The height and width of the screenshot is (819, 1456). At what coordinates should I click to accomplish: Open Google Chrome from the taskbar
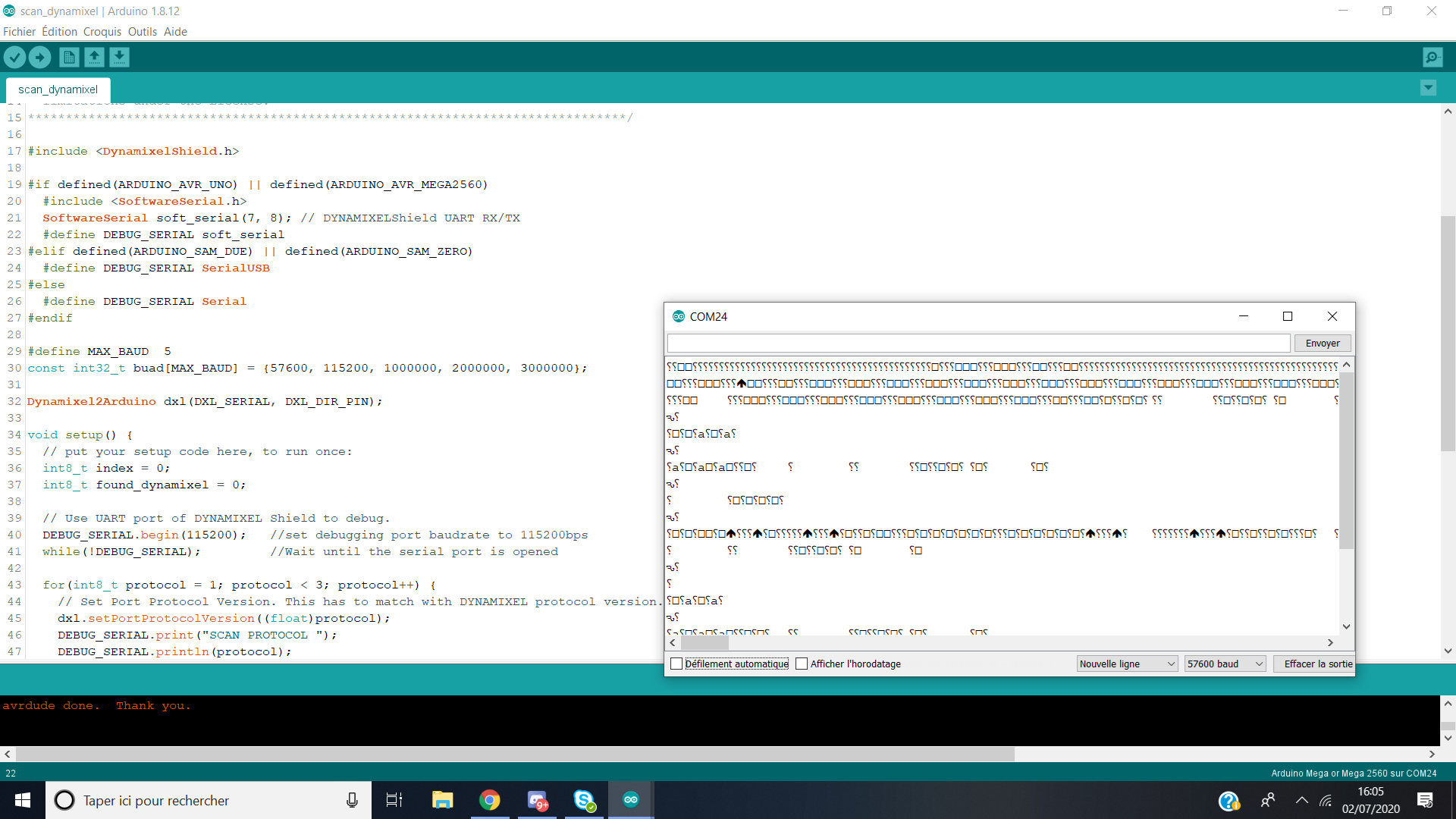click(x=490, y=800)
